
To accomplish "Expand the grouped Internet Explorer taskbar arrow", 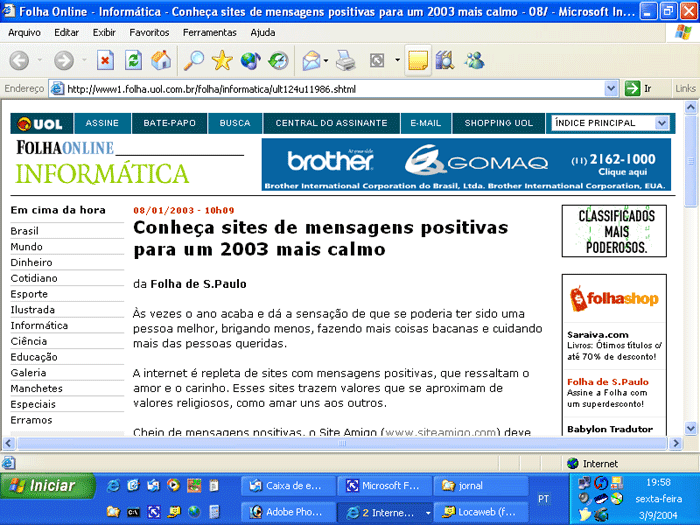I will [428, 512].
